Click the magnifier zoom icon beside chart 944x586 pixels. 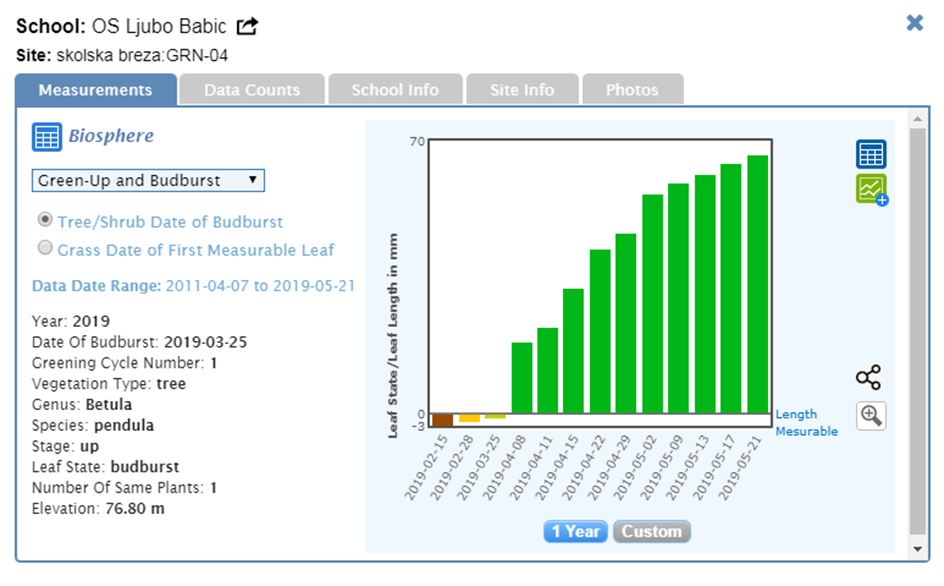[871, 416]
